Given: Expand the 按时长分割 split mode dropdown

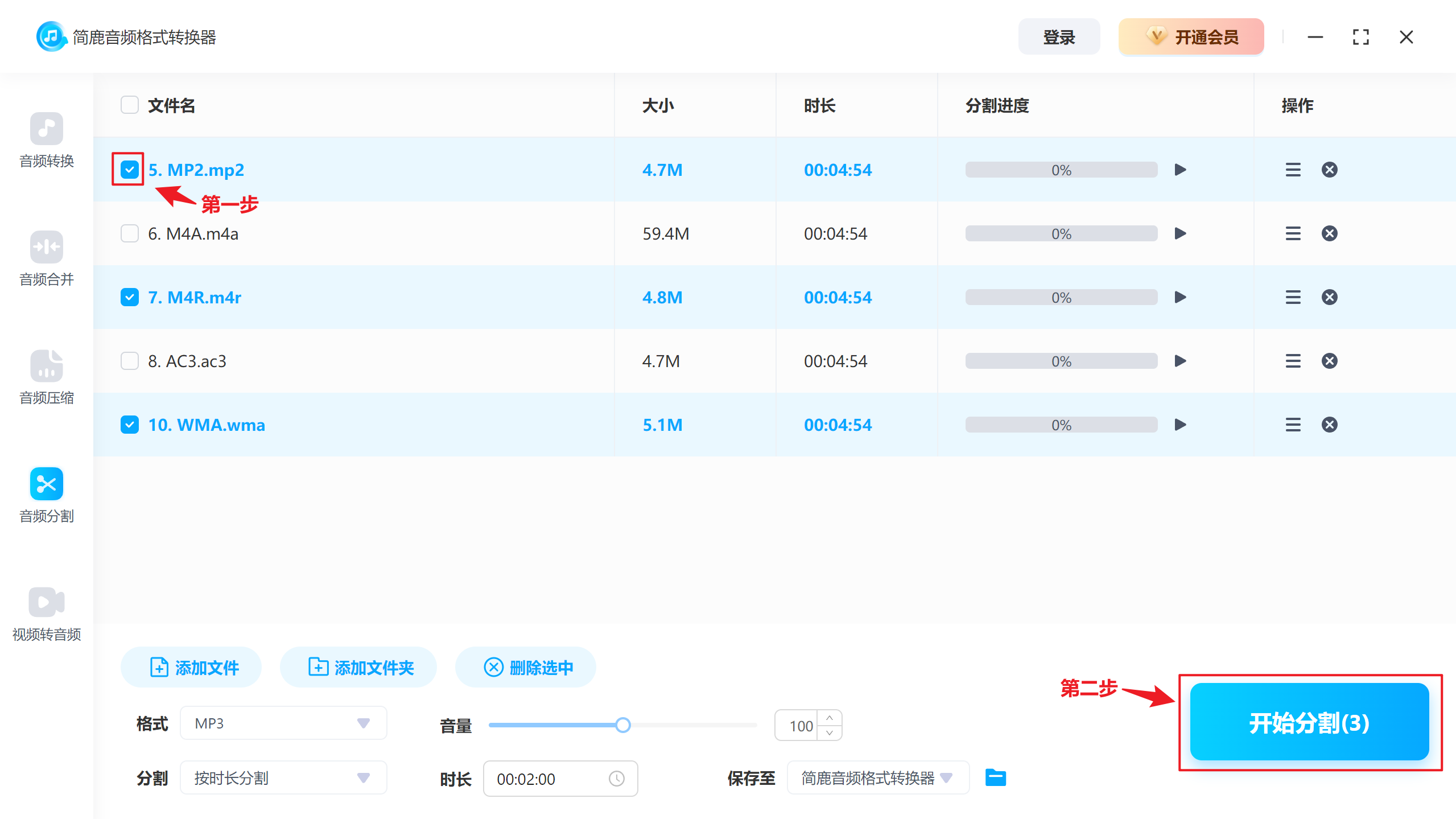Looking at the screenshot, I should coord(283,777).
